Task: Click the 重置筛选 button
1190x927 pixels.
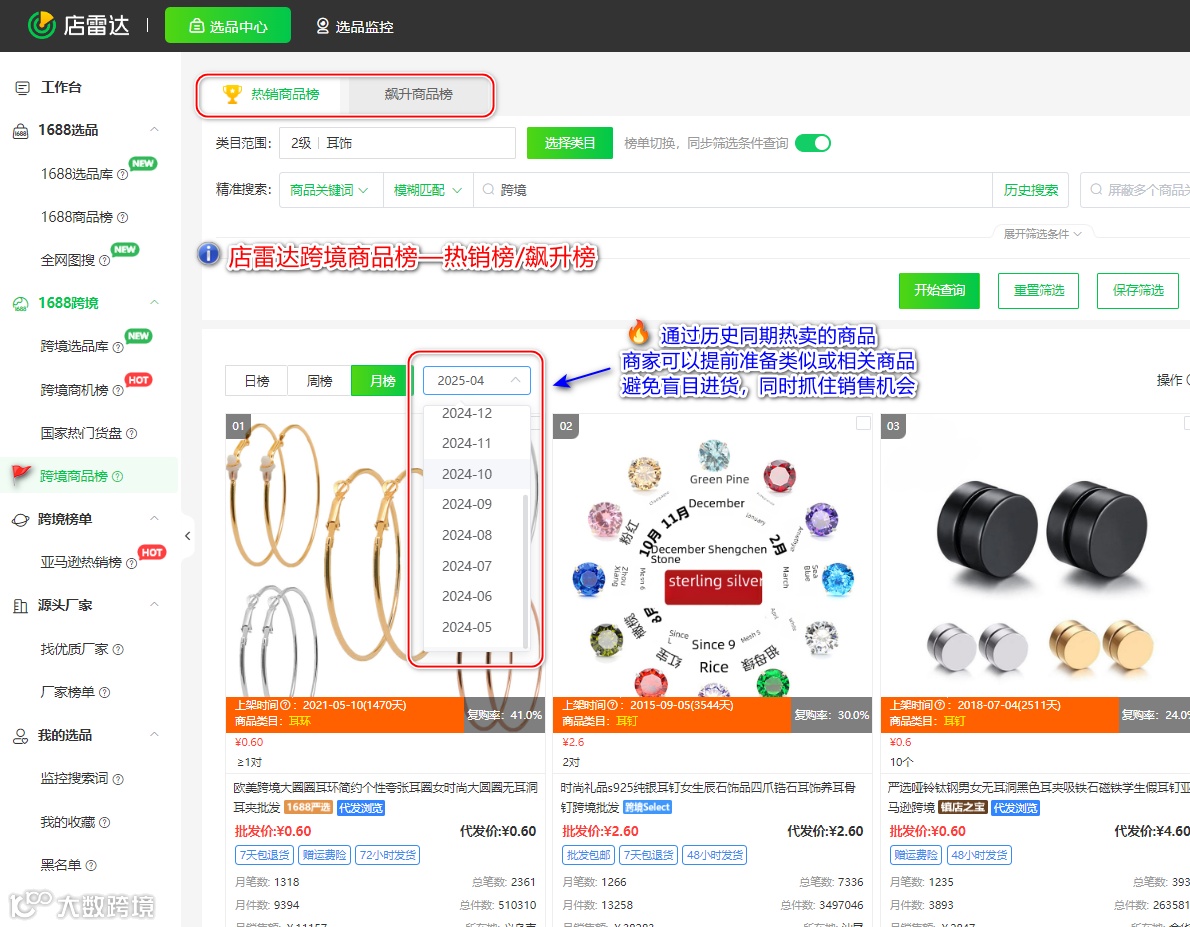Action: coord(1038,291)
